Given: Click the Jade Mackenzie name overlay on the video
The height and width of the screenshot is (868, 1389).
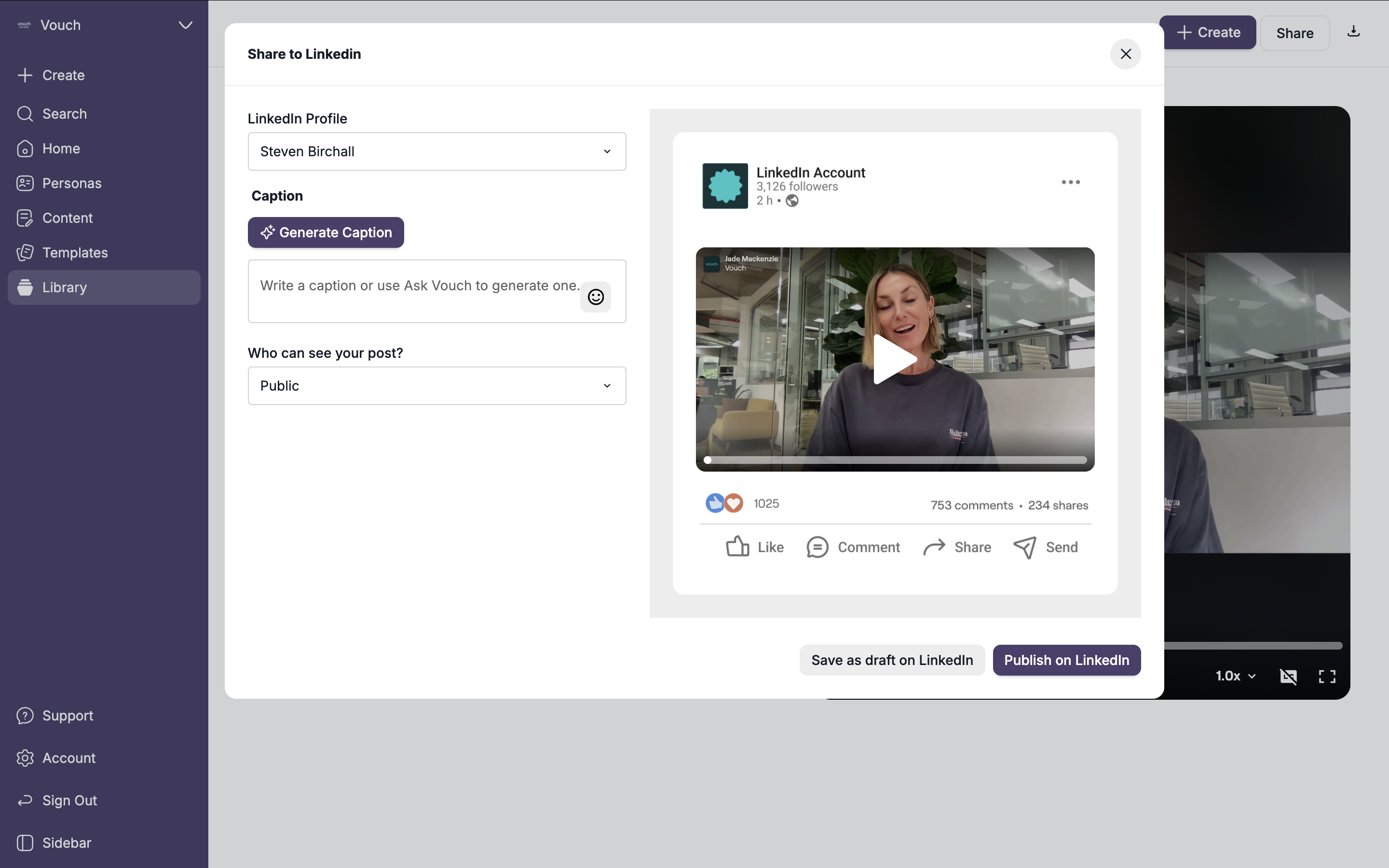Looking at the screenshot, I should (751, 259).
